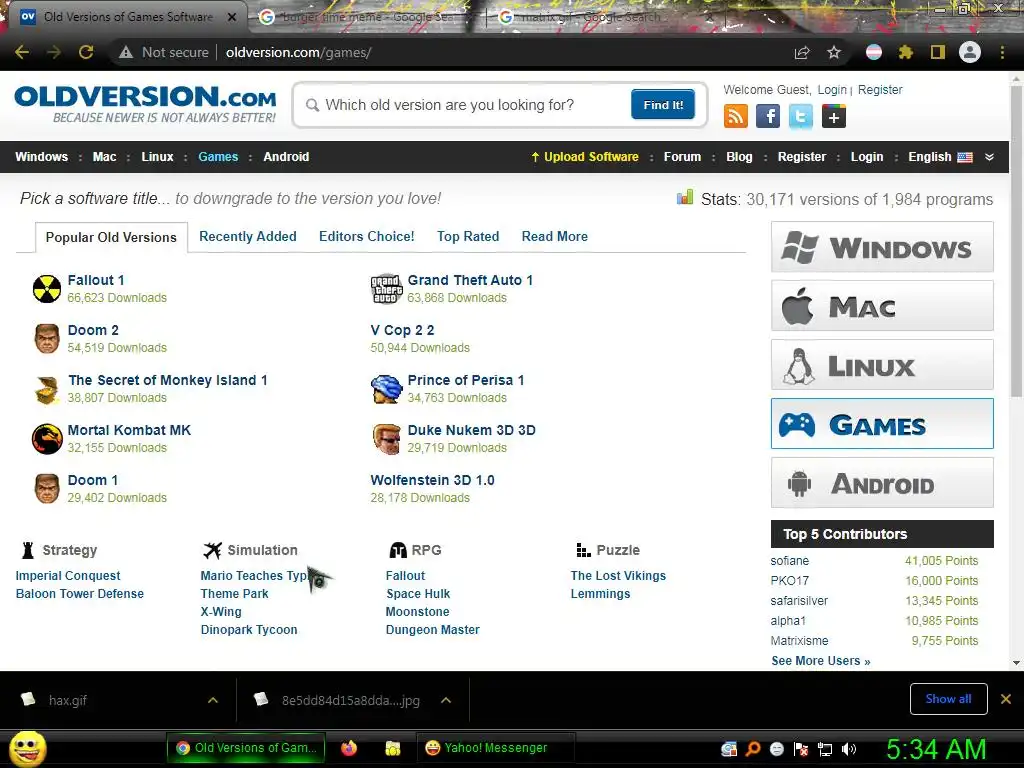Bookmark this page with the star icon
This screenshot has height=768, width=1024.
click(x=834, y=52)
